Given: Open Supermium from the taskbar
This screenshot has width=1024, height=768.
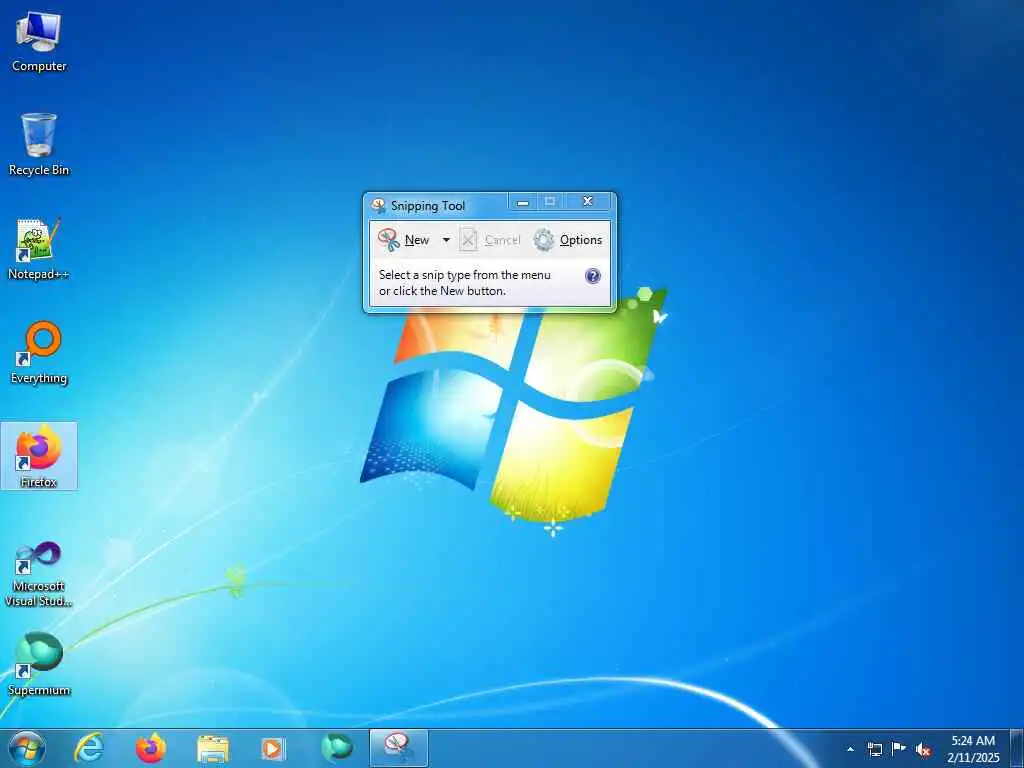Looking at the screenshot, I should (x=337, y=748).
